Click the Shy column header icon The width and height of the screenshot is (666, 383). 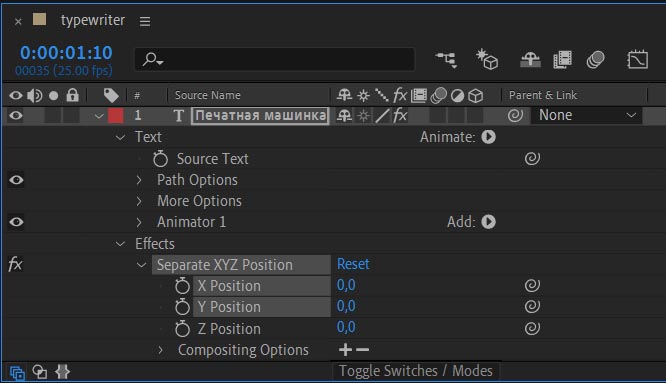(344, 95)
